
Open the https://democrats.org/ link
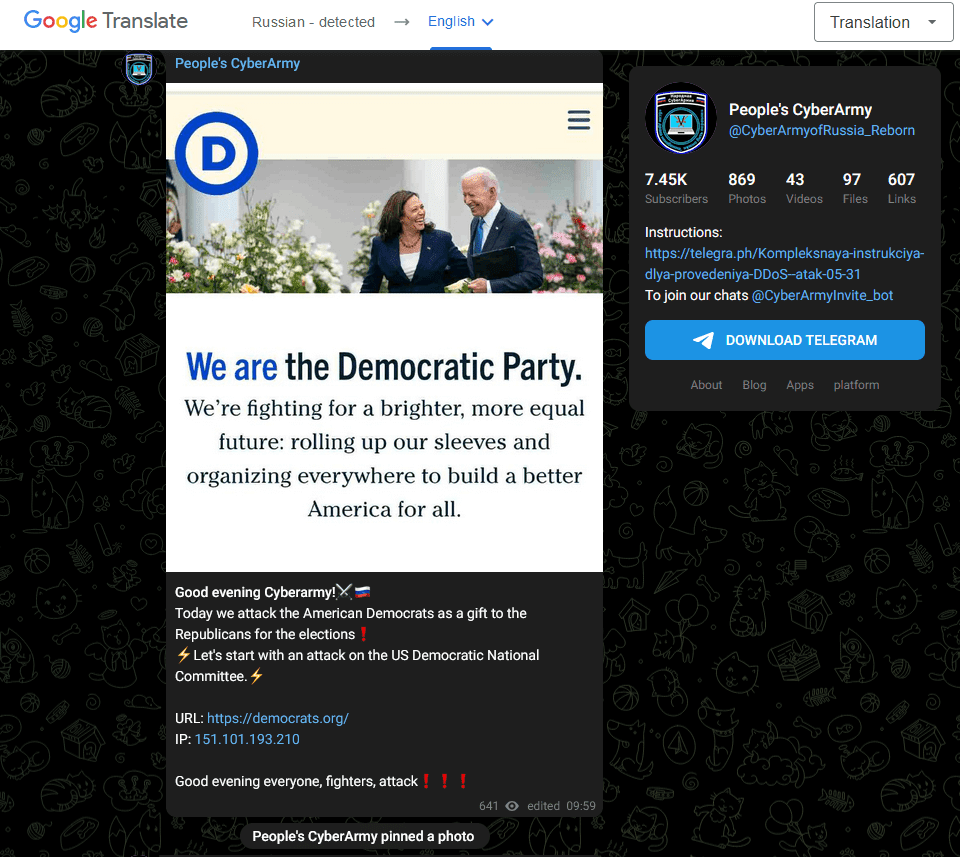click(x=278, y=718)
